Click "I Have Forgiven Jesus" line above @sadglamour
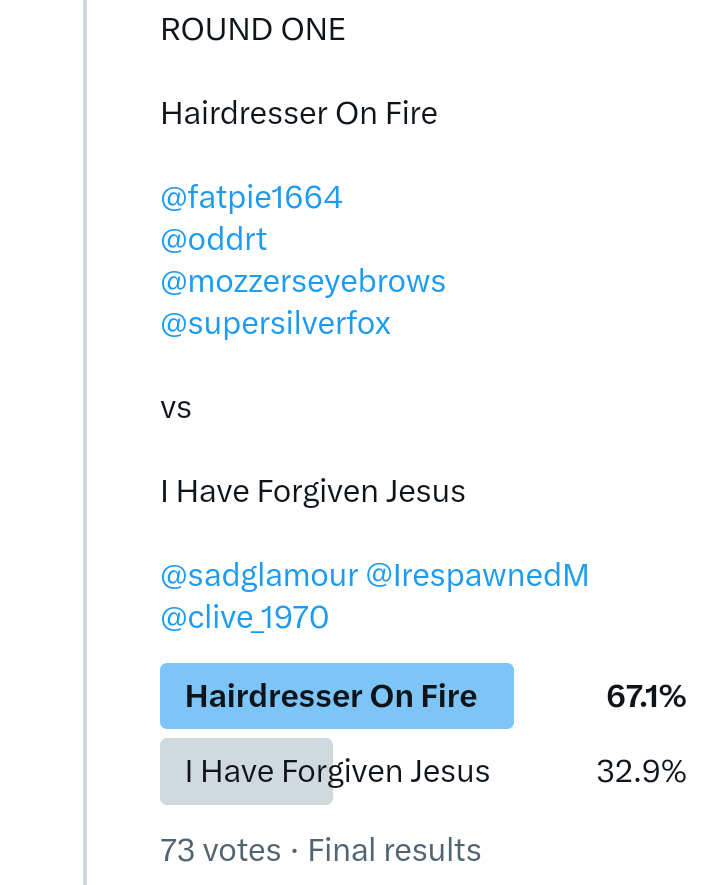The image size is (720, 885). pyautogui.click(x=313, y=492)
